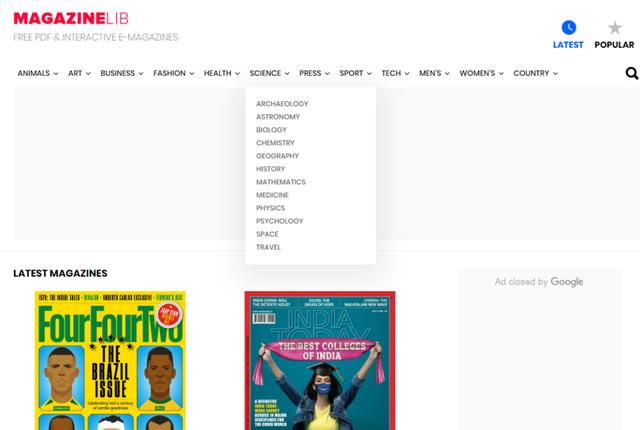Screen dimensions: 640x430
Task: Open the search magnifier icon
Action: click(632, 73)
